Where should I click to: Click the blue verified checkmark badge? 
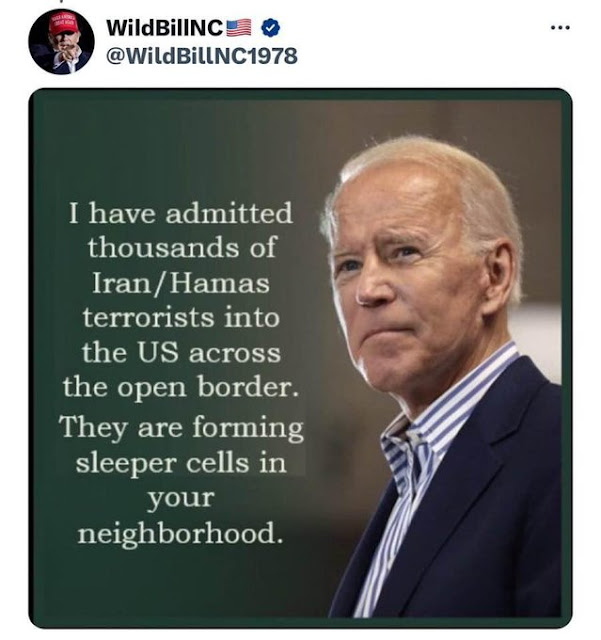[x=270, y=28]
